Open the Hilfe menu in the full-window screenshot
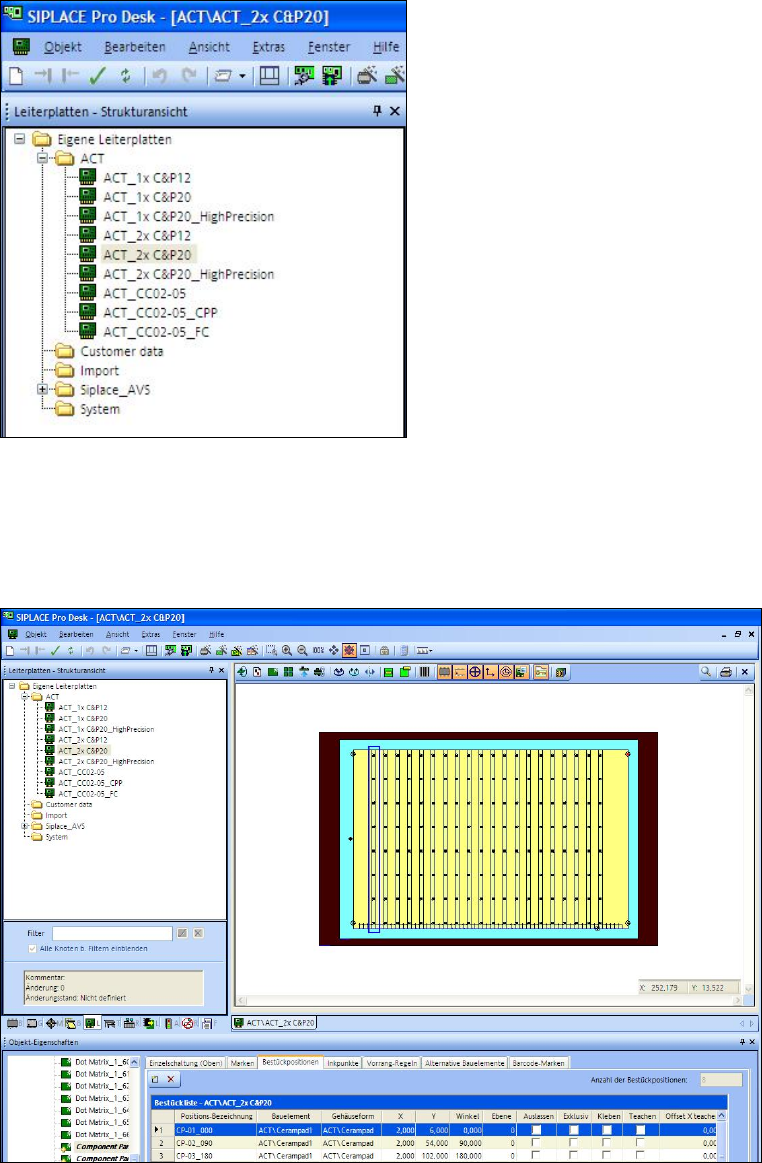This screenshot has width=762, height=1163. pyautogui.click(x=217, y=635)
